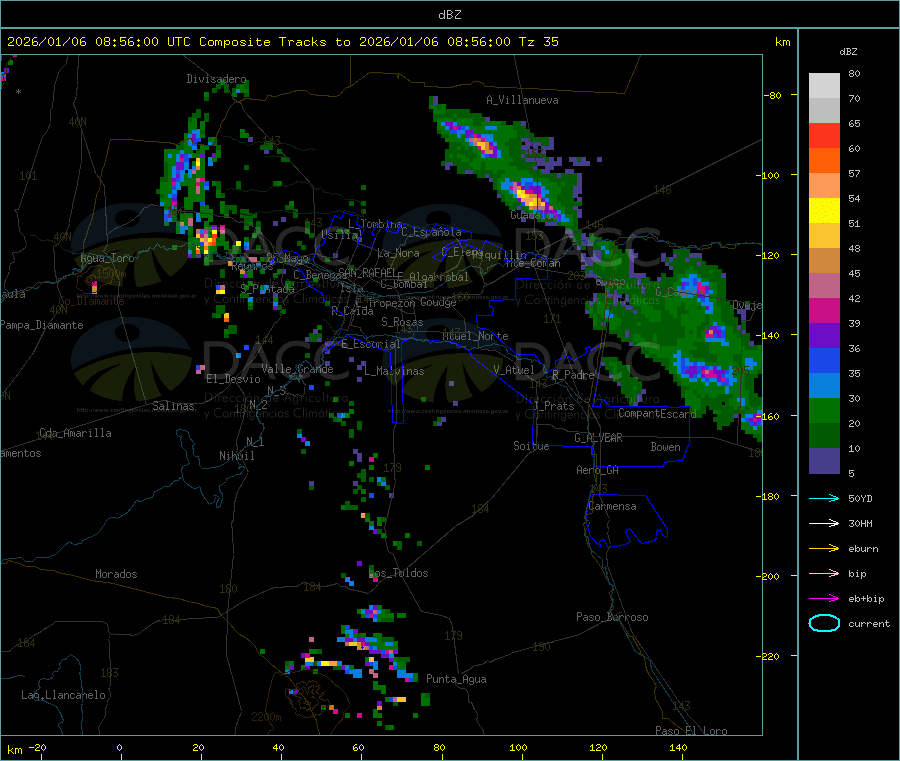The height and width of the screenshot is (761, 900).
Task: Click the 'Aero_GA' map label
Action: [598, 470]
